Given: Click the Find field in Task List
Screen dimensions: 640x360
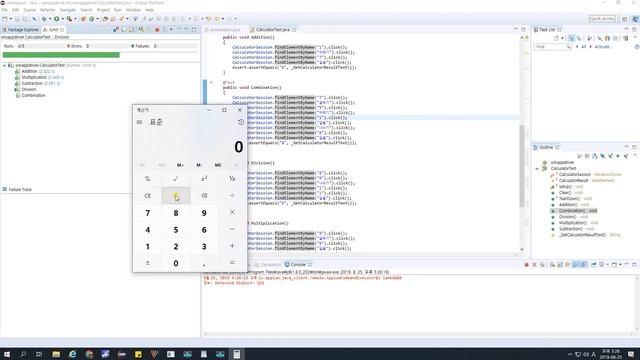Looking at the screenshot, I should (552, 47).
